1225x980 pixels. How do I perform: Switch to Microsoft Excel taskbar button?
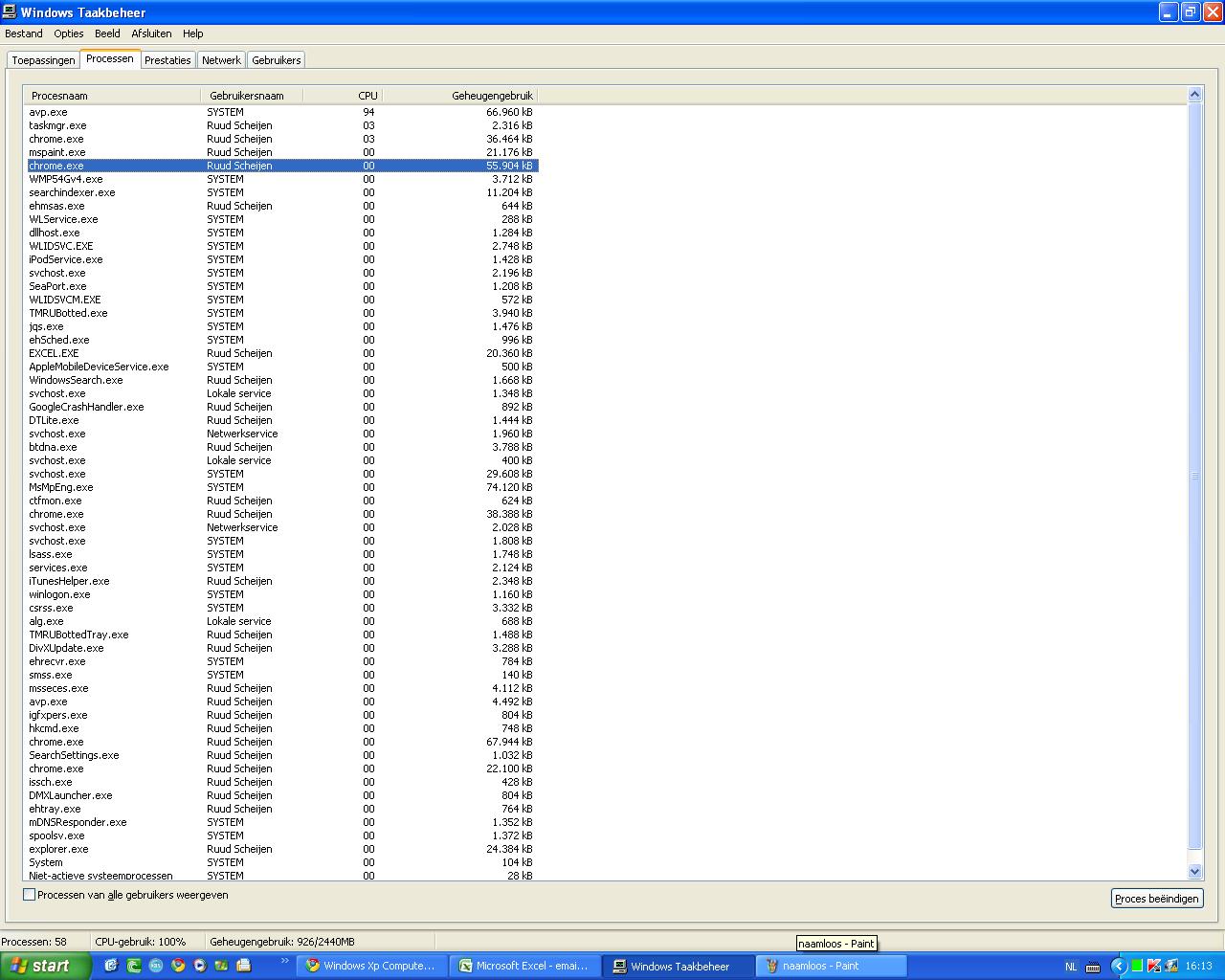[x=523, y=966]
